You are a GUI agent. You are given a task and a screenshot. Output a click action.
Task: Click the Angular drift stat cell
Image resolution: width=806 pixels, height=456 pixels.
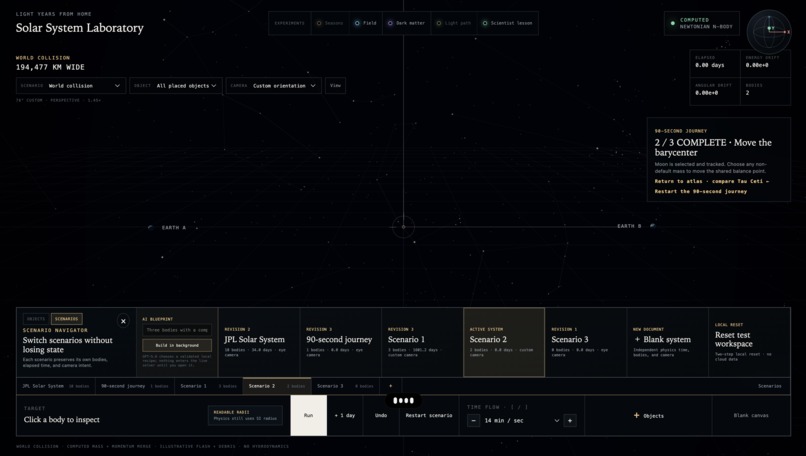pyautogui.click(x=715, y=92)
